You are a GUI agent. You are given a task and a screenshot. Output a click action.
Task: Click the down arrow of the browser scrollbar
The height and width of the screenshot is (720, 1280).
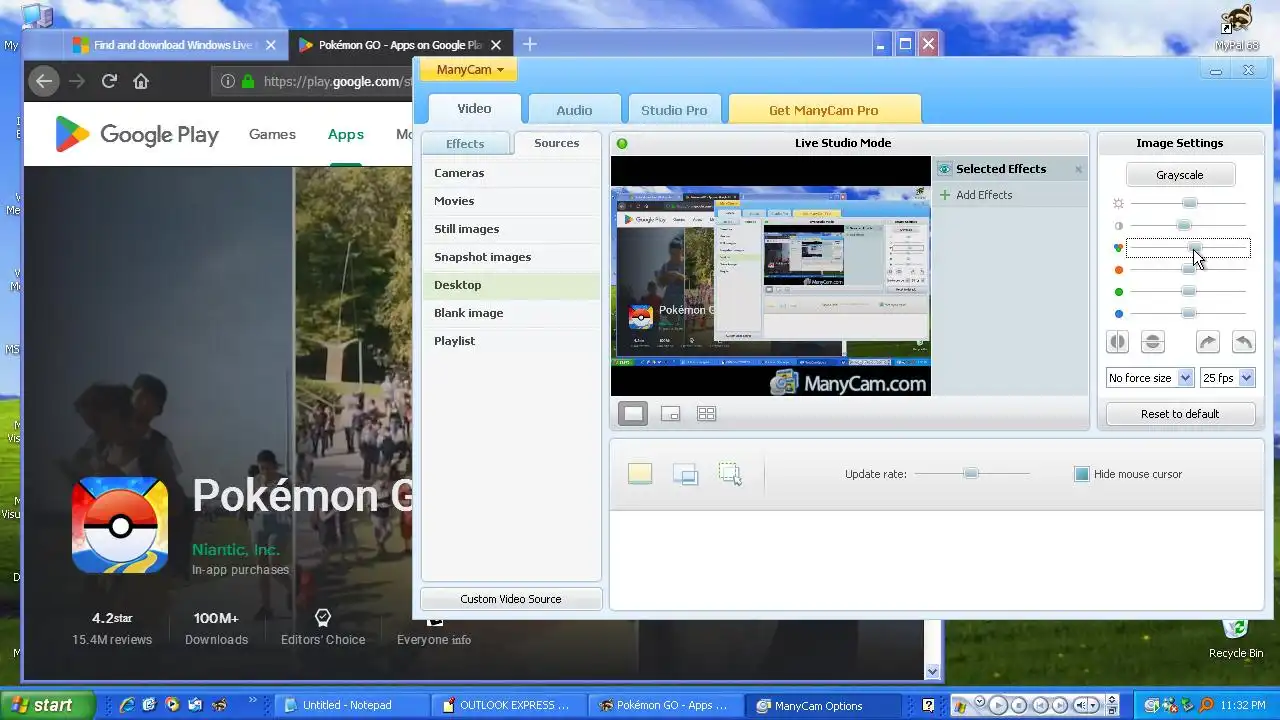tap(933, 672)
